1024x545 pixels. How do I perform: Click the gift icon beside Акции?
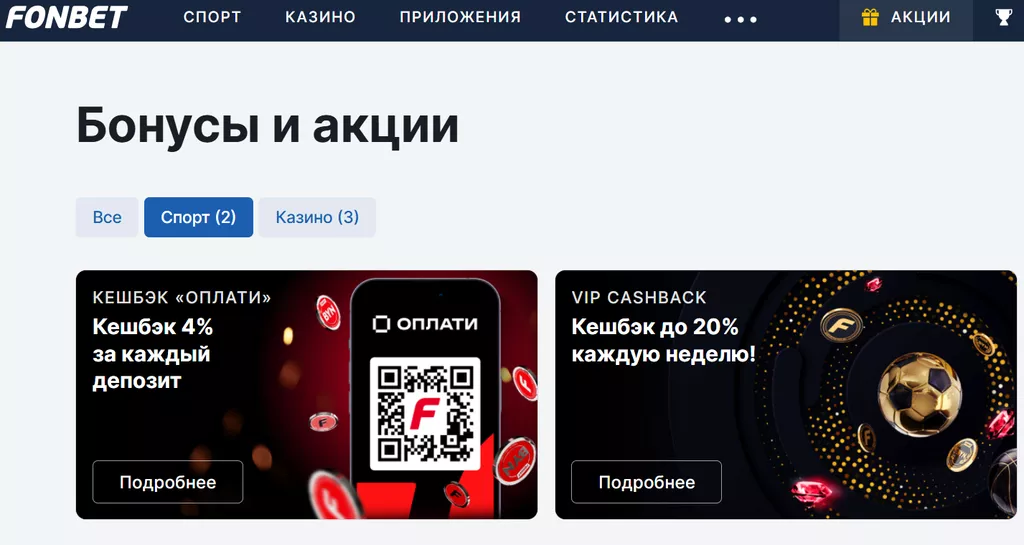coord(870,17)
